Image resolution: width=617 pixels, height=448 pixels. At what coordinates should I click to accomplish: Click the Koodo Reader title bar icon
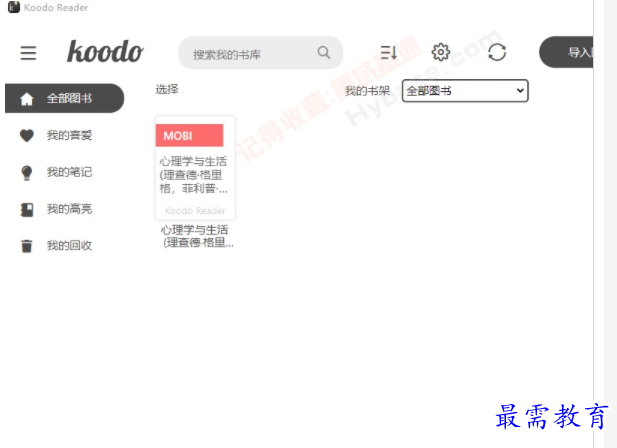[x=14, y=7]
